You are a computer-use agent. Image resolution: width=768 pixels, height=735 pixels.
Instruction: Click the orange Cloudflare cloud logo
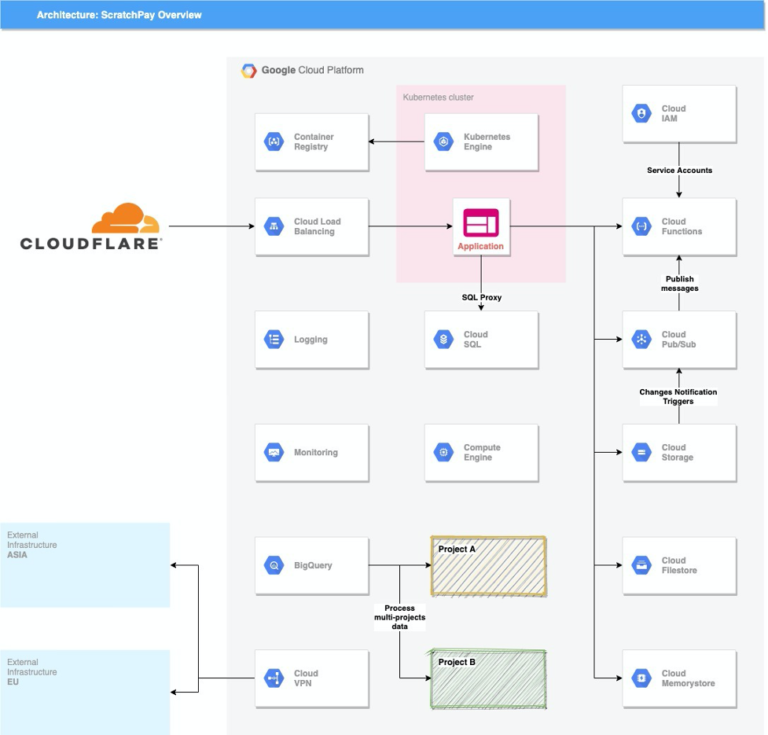pyautogui.click(x=126, y=218)
